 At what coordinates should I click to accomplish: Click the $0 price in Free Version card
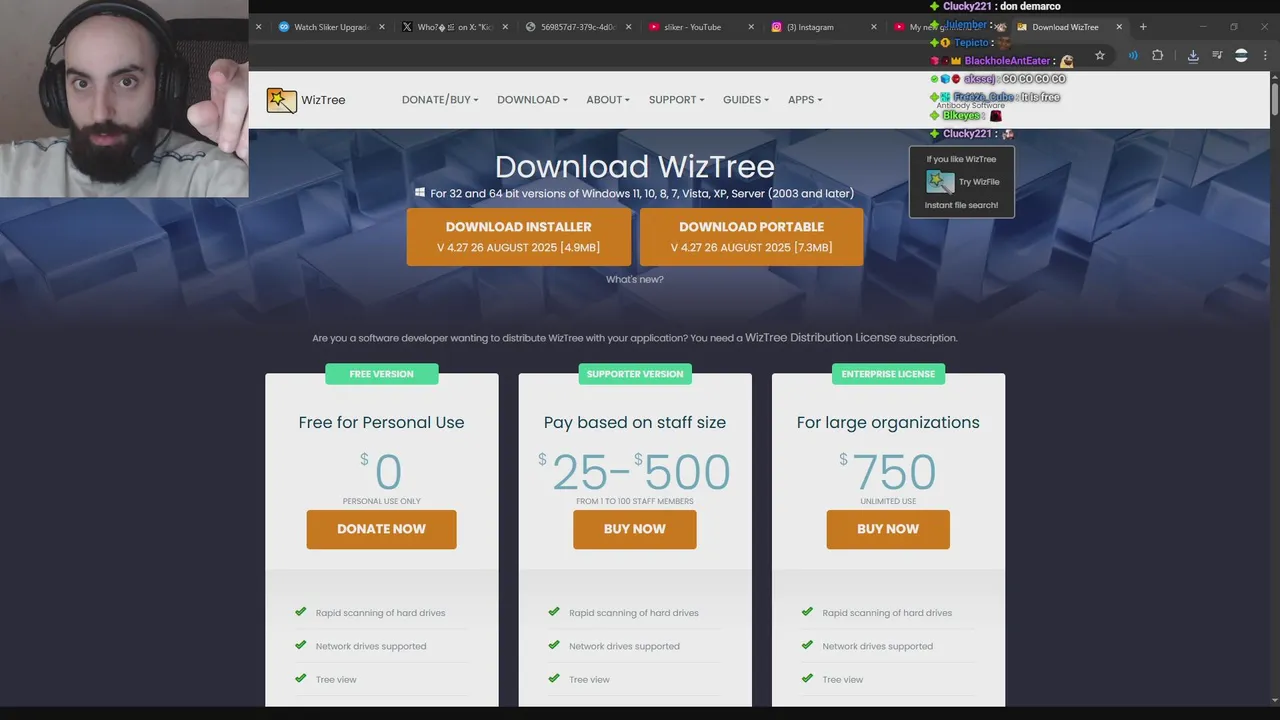[x=381, y=472]
